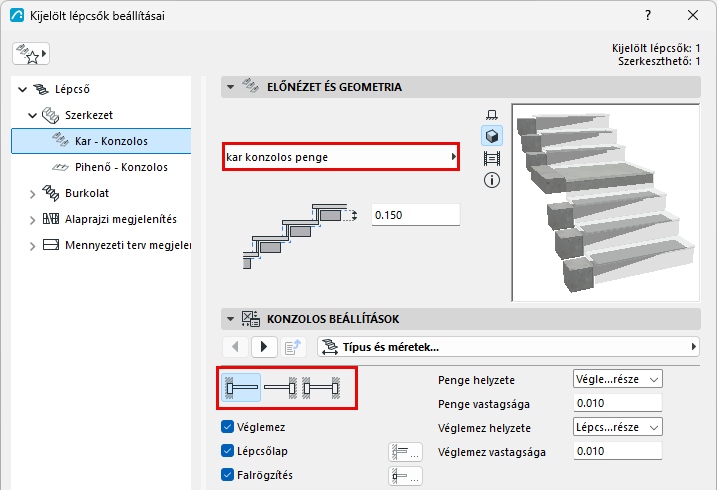This screenshot has height=490, width=717.
Task: Collapse the Előnézet és geometria panel
Action: (x=230, y=87)
